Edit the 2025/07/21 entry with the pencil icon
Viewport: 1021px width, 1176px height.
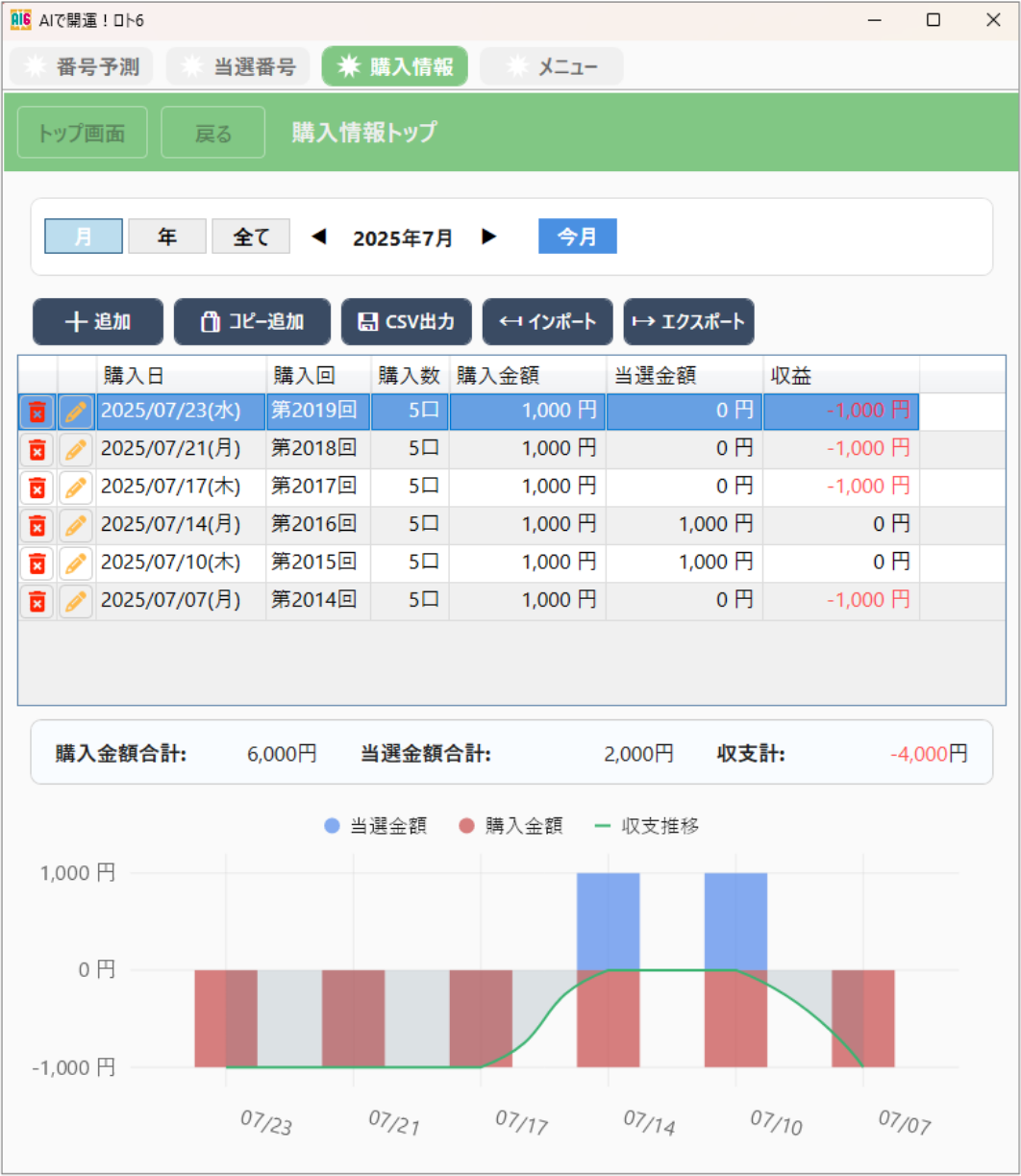coord(75,449)
